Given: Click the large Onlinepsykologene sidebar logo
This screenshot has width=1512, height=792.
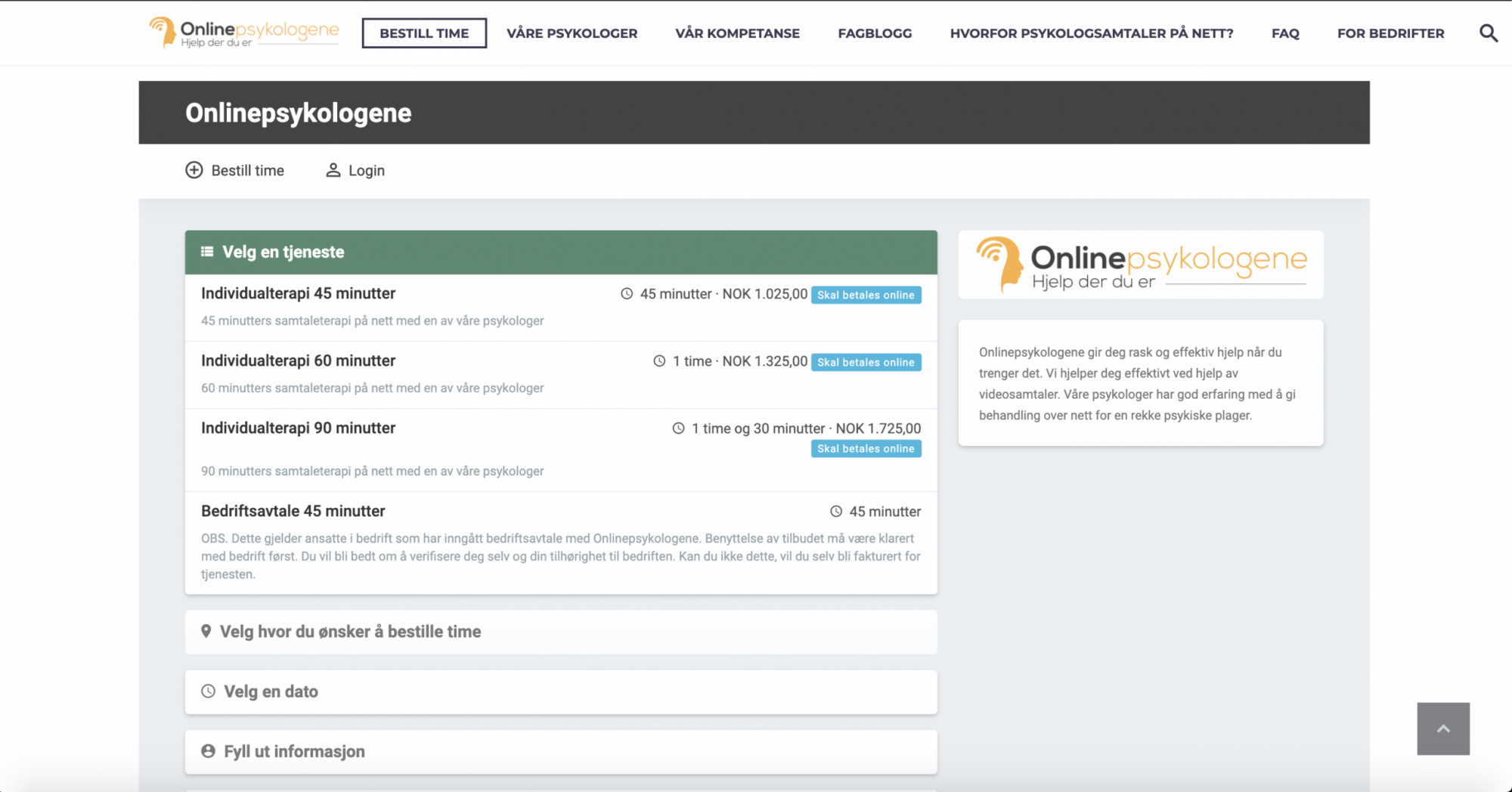Looking at the screenshot, I should 1141,265.
